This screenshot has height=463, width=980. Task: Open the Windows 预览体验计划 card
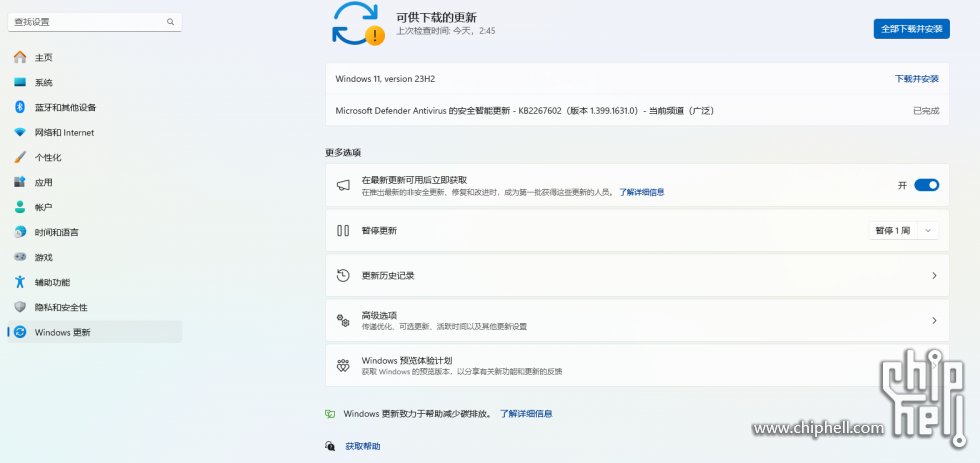[x=637, y=366]
